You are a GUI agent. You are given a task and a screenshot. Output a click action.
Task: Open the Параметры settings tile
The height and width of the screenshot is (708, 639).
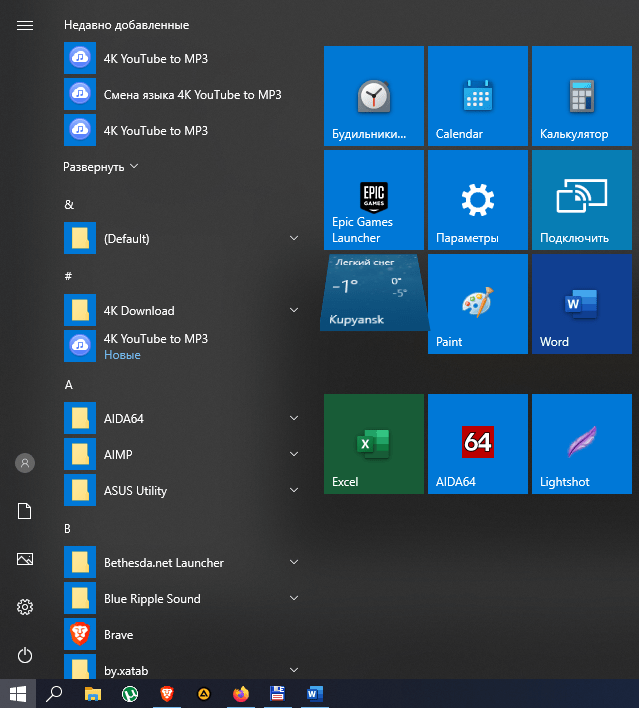click(477, 200)
